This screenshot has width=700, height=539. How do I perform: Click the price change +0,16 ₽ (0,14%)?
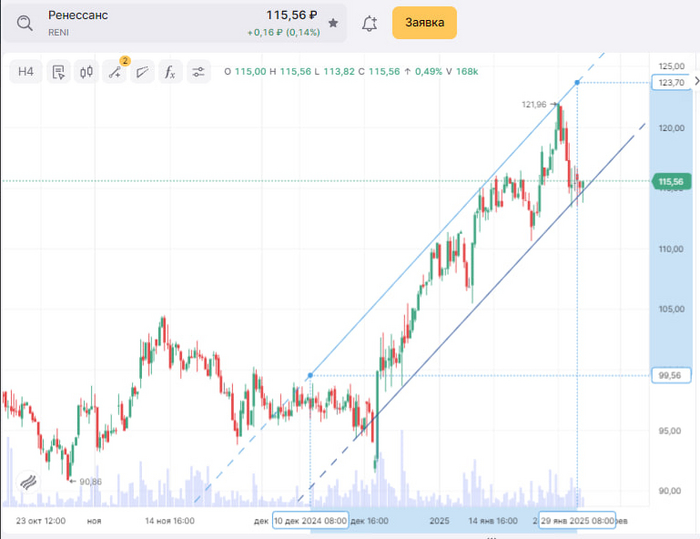click(x=284, y=33)
